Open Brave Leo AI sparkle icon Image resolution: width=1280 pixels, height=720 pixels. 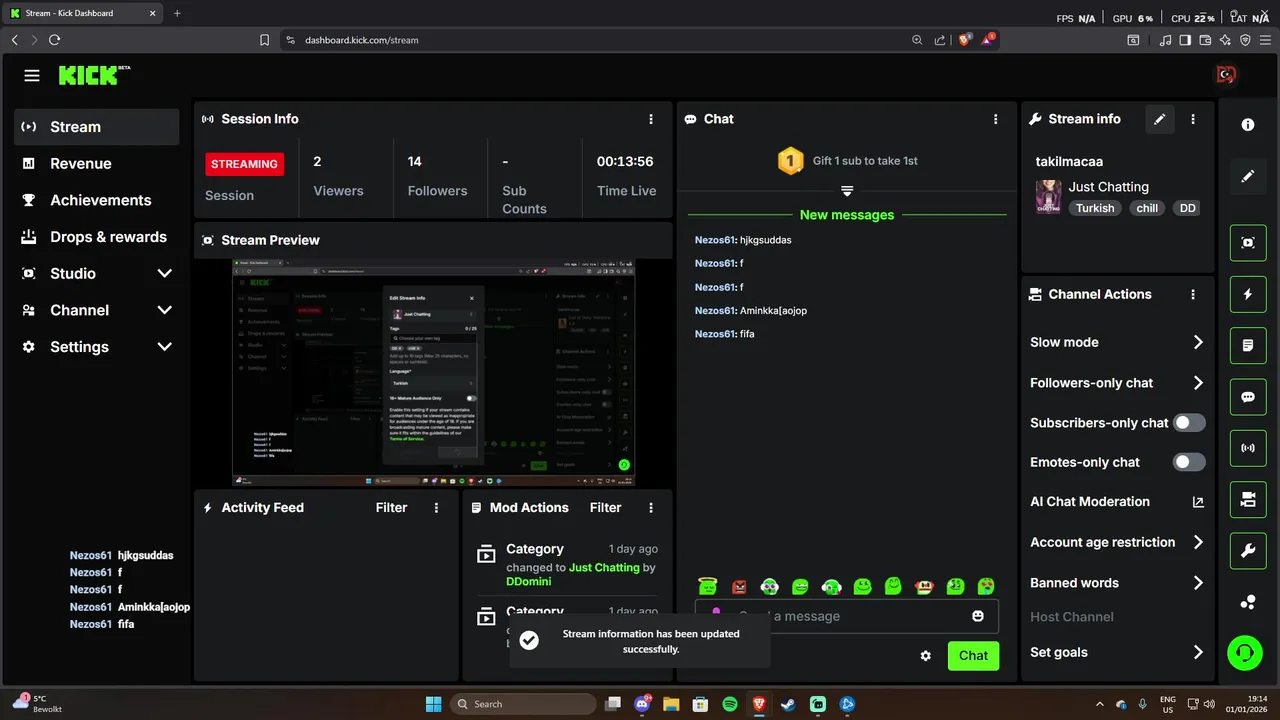pos(1225,40)
